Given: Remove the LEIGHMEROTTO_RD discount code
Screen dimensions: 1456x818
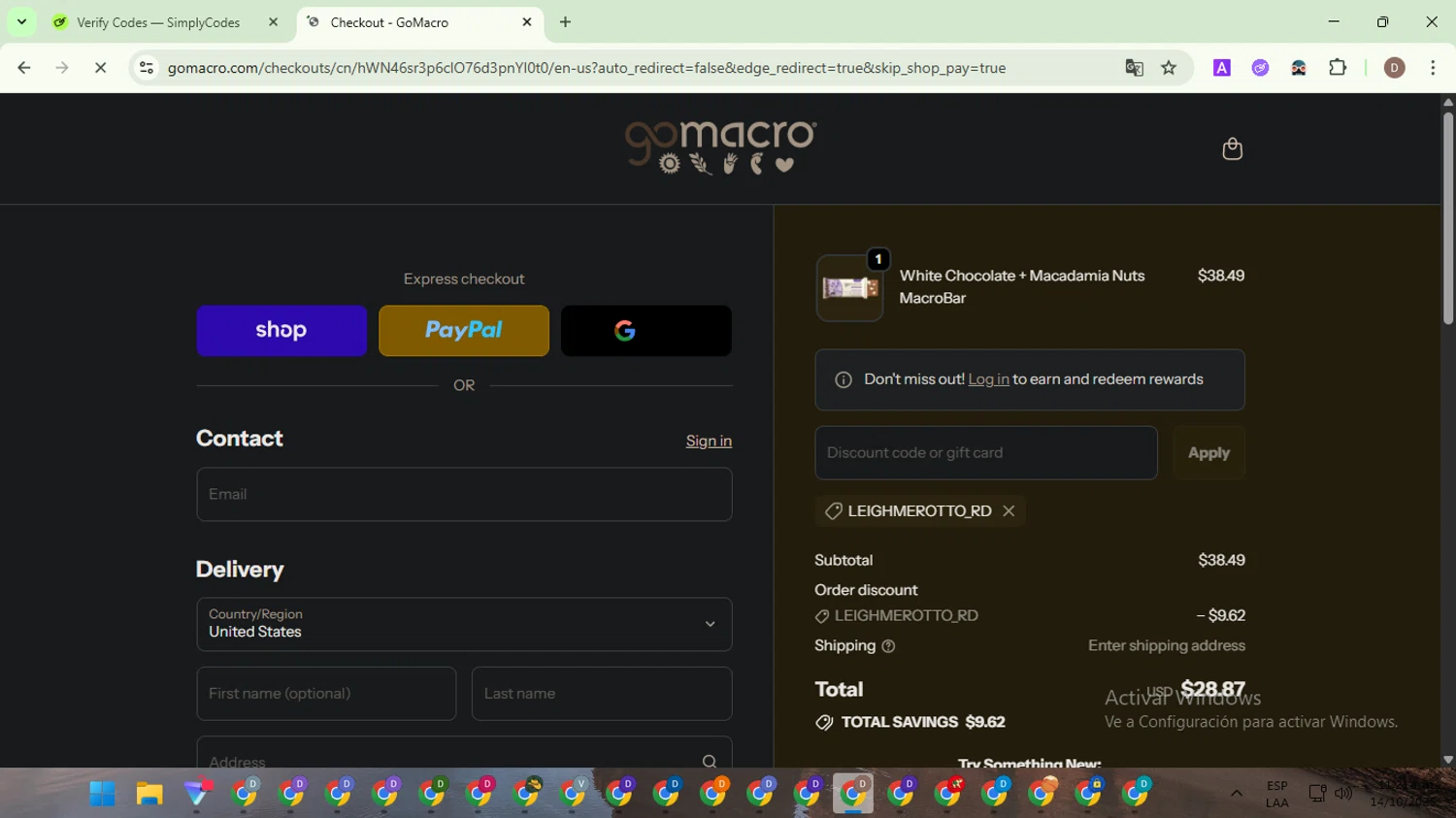Looking at the screenshot, I should pyautogui.click(x=1009, y=511).
